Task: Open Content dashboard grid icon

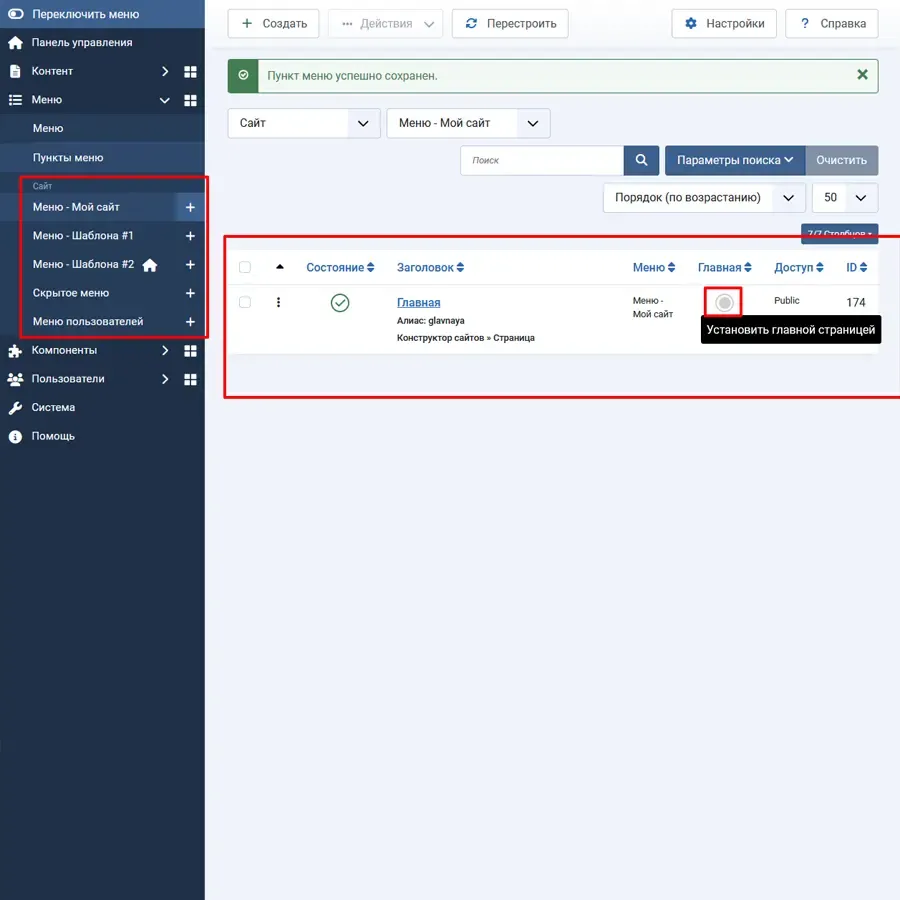Action: tap(190, 72)
